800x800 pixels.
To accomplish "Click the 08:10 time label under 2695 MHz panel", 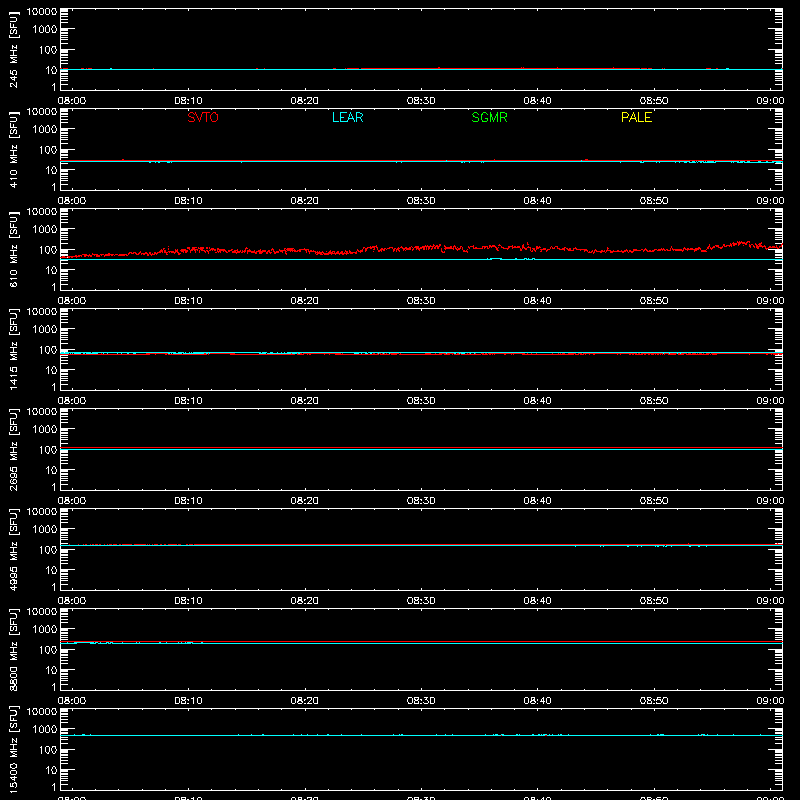I will [x=188, y=501].
